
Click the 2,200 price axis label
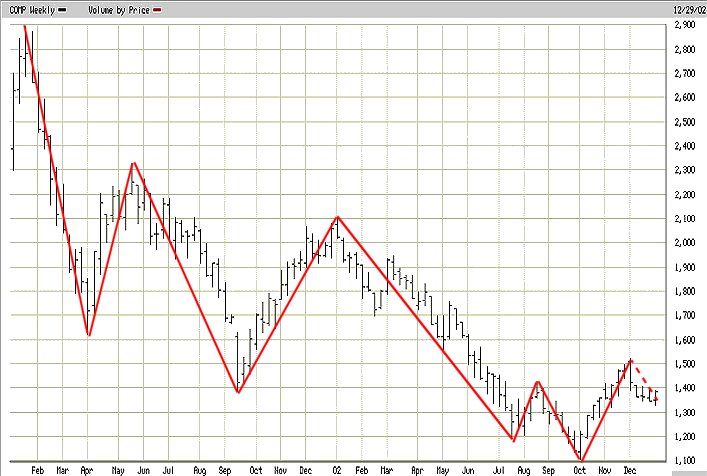point(685,195)
